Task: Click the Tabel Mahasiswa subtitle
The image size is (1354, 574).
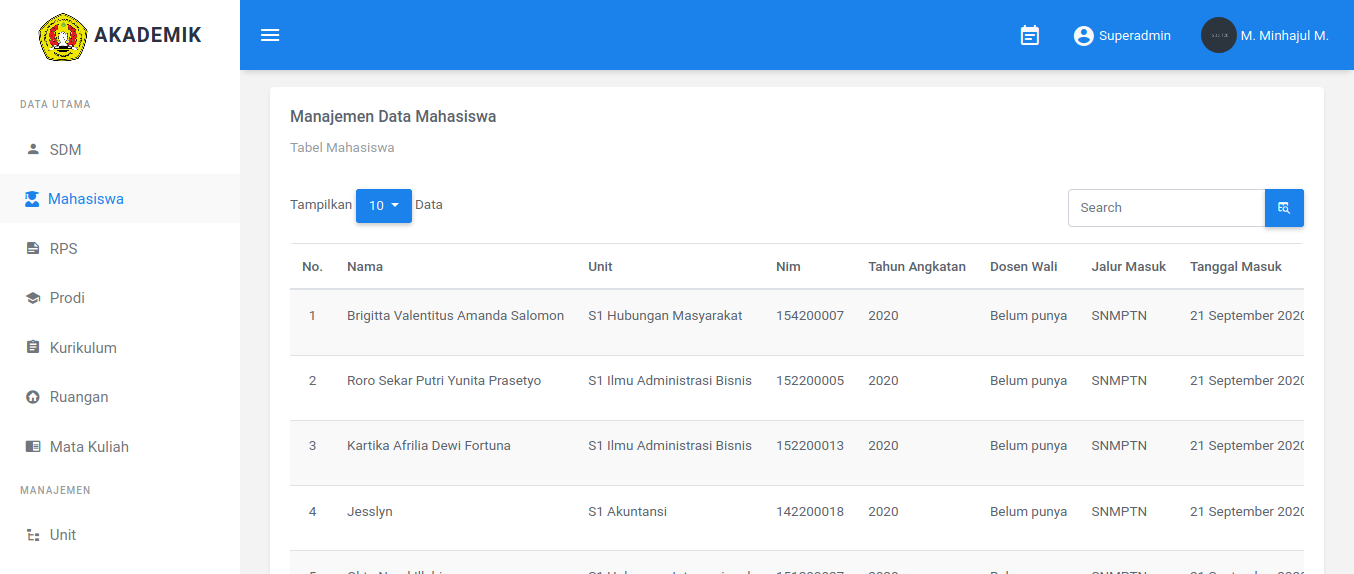Action: (342, 147)
